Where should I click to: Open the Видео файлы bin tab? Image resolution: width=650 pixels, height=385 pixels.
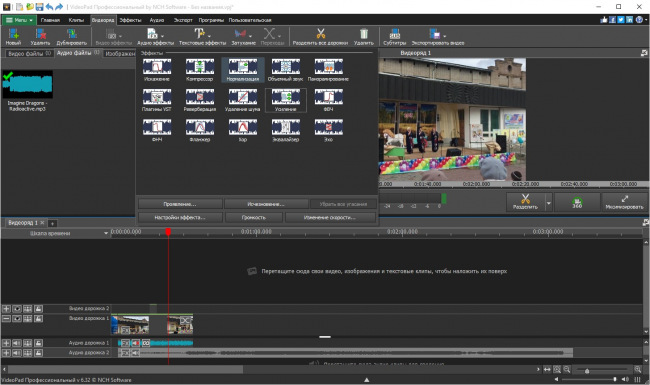(x=29, y=53)
